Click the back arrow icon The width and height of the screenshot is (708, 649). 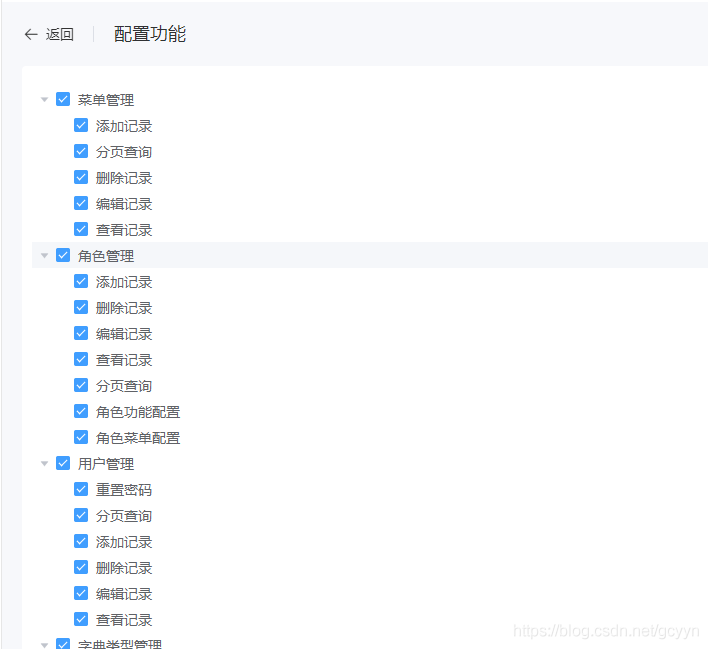pyautogui.click(x=31, y=34)
